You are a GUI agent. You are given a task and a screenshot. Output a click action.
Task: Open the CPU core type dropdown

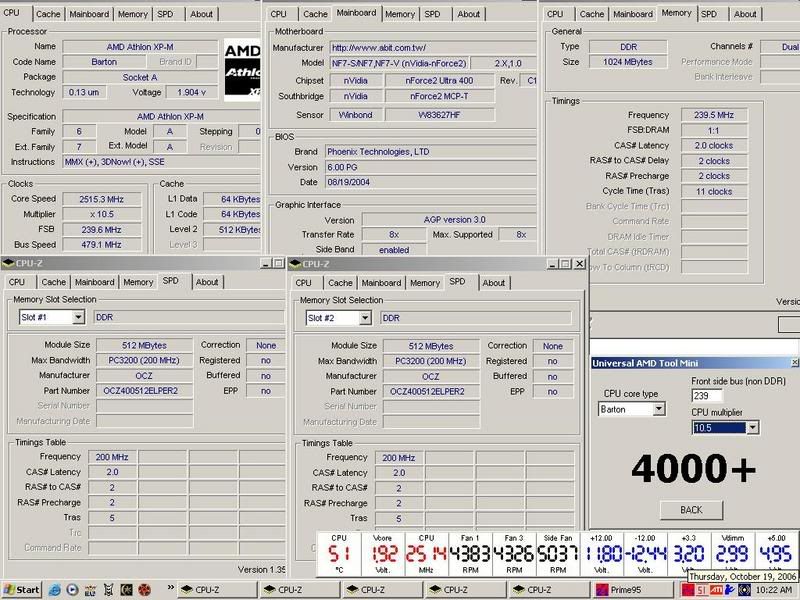click(x=658, y=409)
